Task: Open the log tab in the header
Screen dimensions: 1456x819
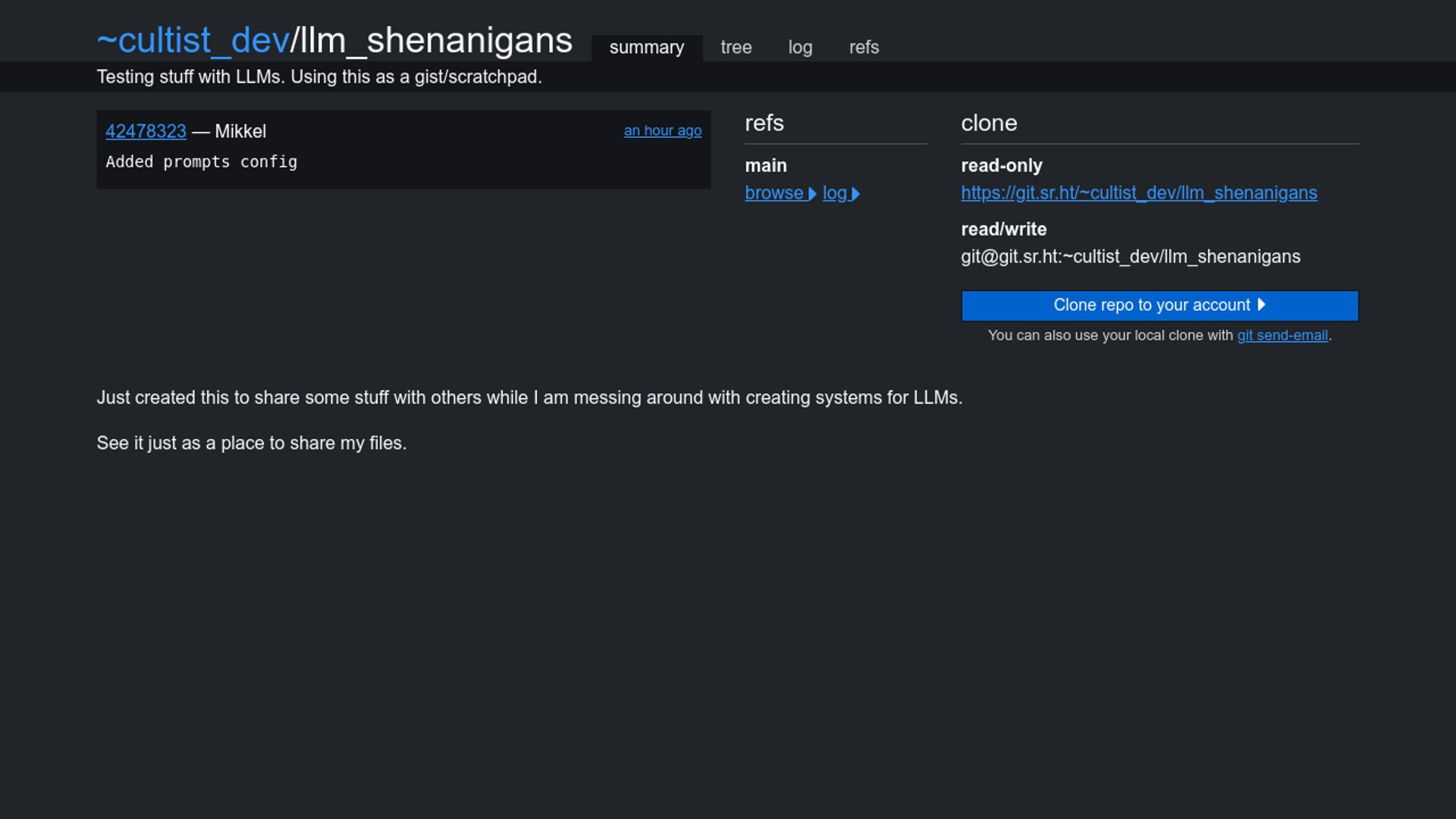Action: (x=800, y=48)
